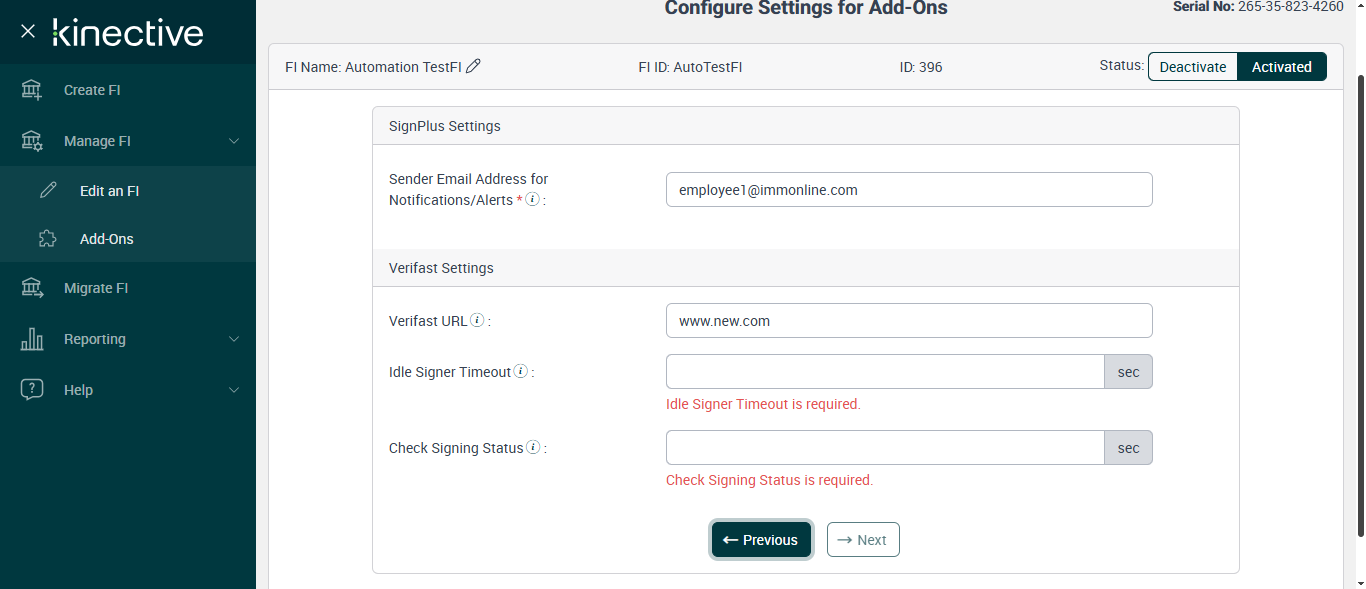1366x589 pixels.
Task: Click the Verifast URL info icon
Action: [478, 321]
